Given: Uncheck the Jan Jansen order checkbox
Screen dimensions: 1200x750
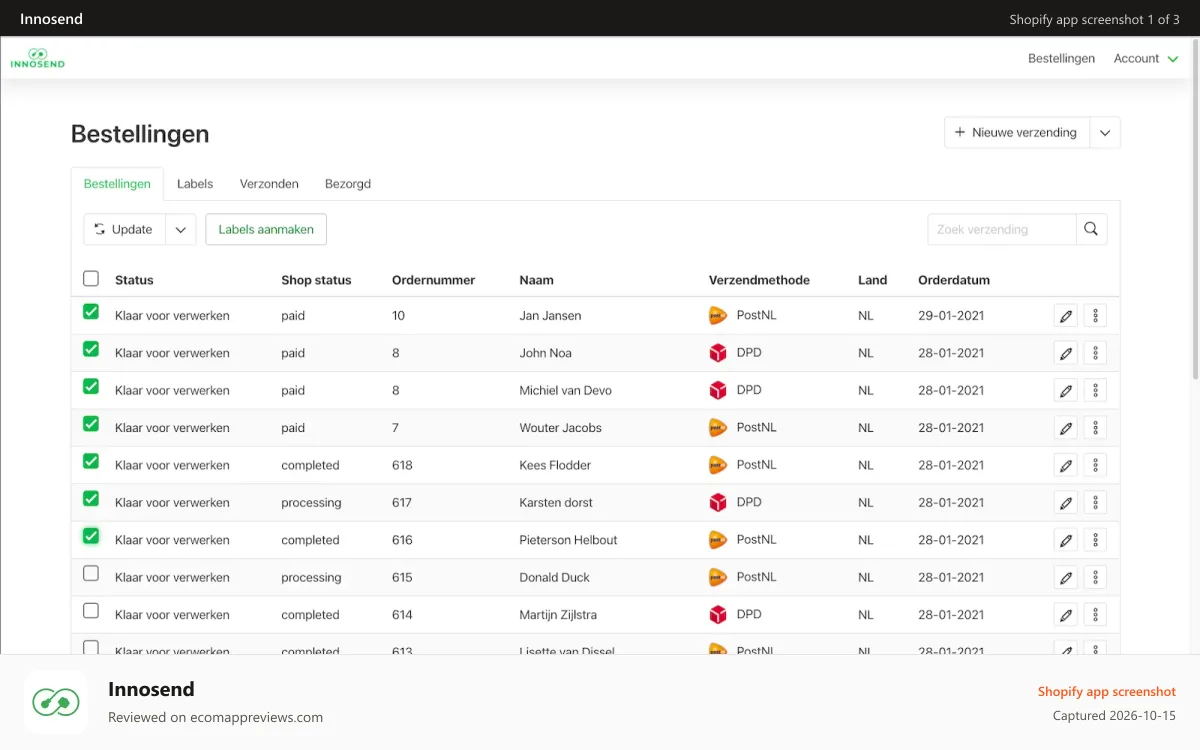Looking at the screenshot, I should coord(91,312).
